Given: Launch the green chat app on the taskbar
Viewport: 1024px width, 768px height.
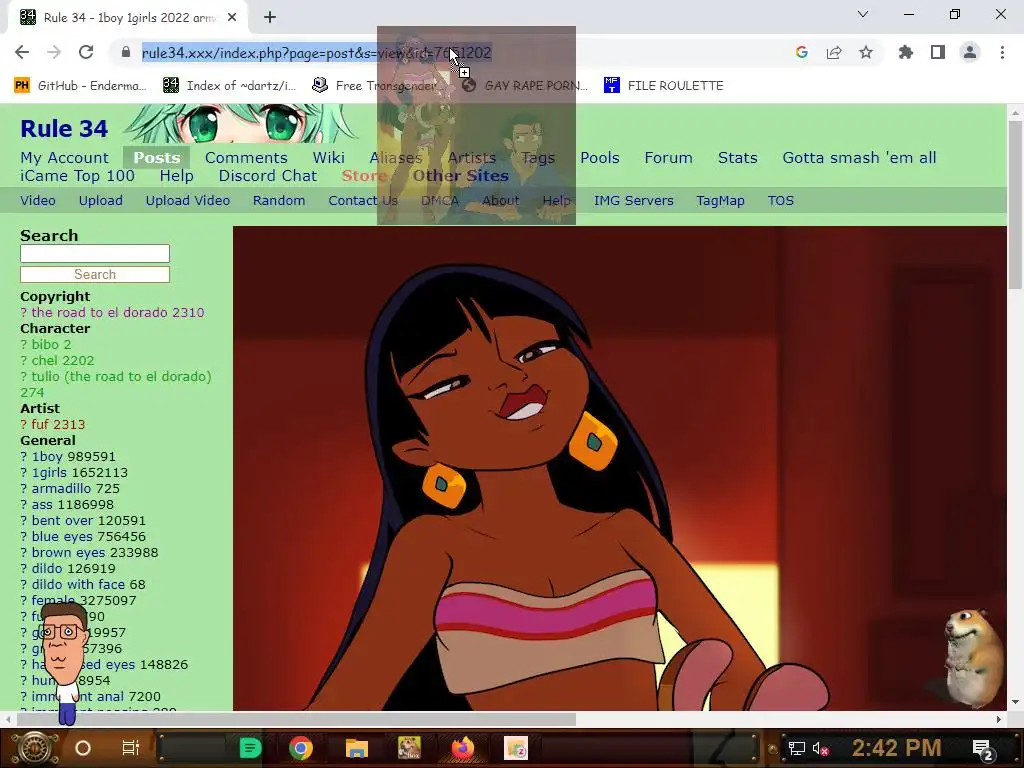Looking at the screenshot, I should 250,748.
